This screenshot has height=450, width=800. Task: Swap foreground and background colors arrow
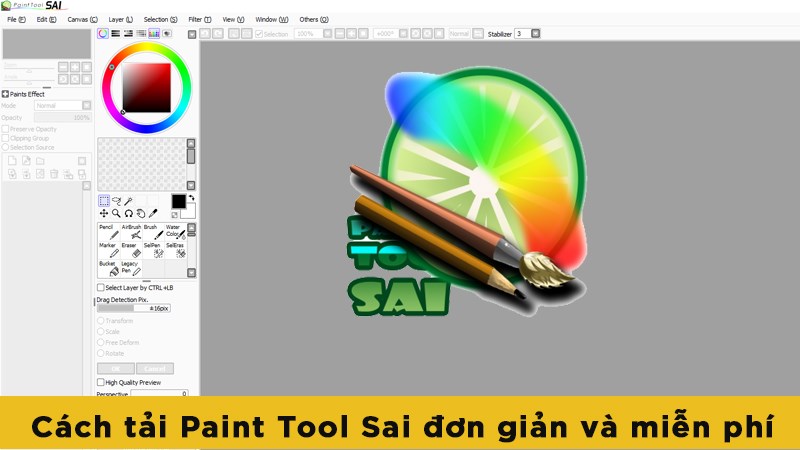coord(192,198)
